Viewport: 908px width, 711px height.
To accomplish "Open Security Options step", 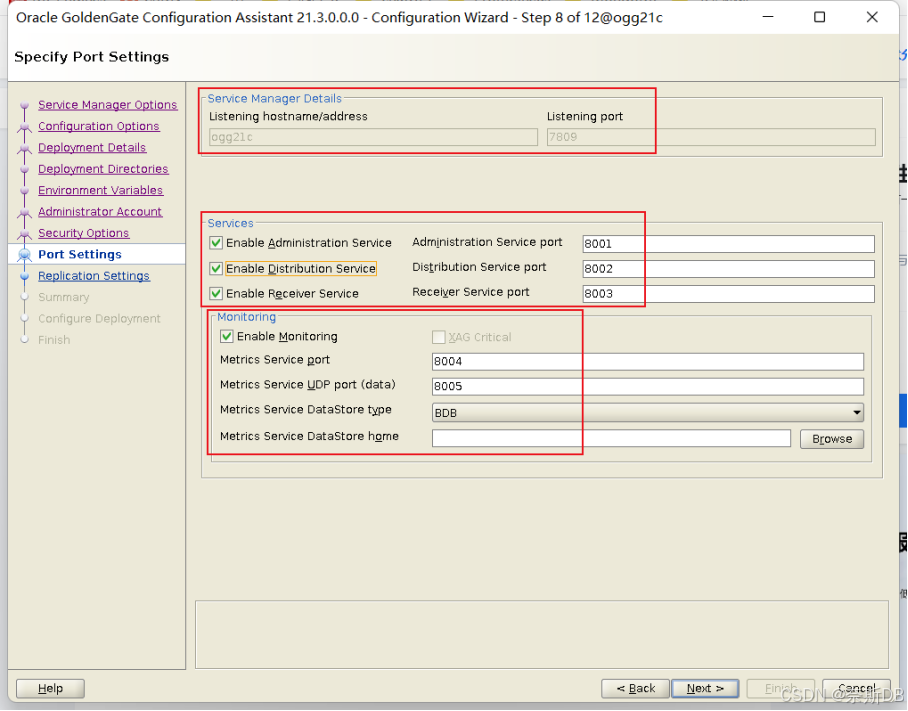I will click(x=83, y=233).
